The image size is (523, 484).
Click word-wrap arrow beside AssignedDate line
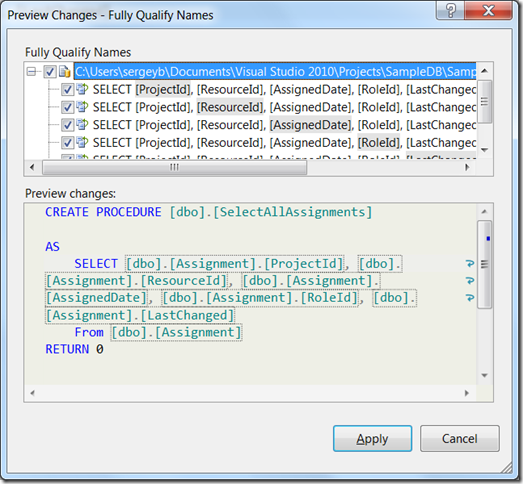[470, 298]
